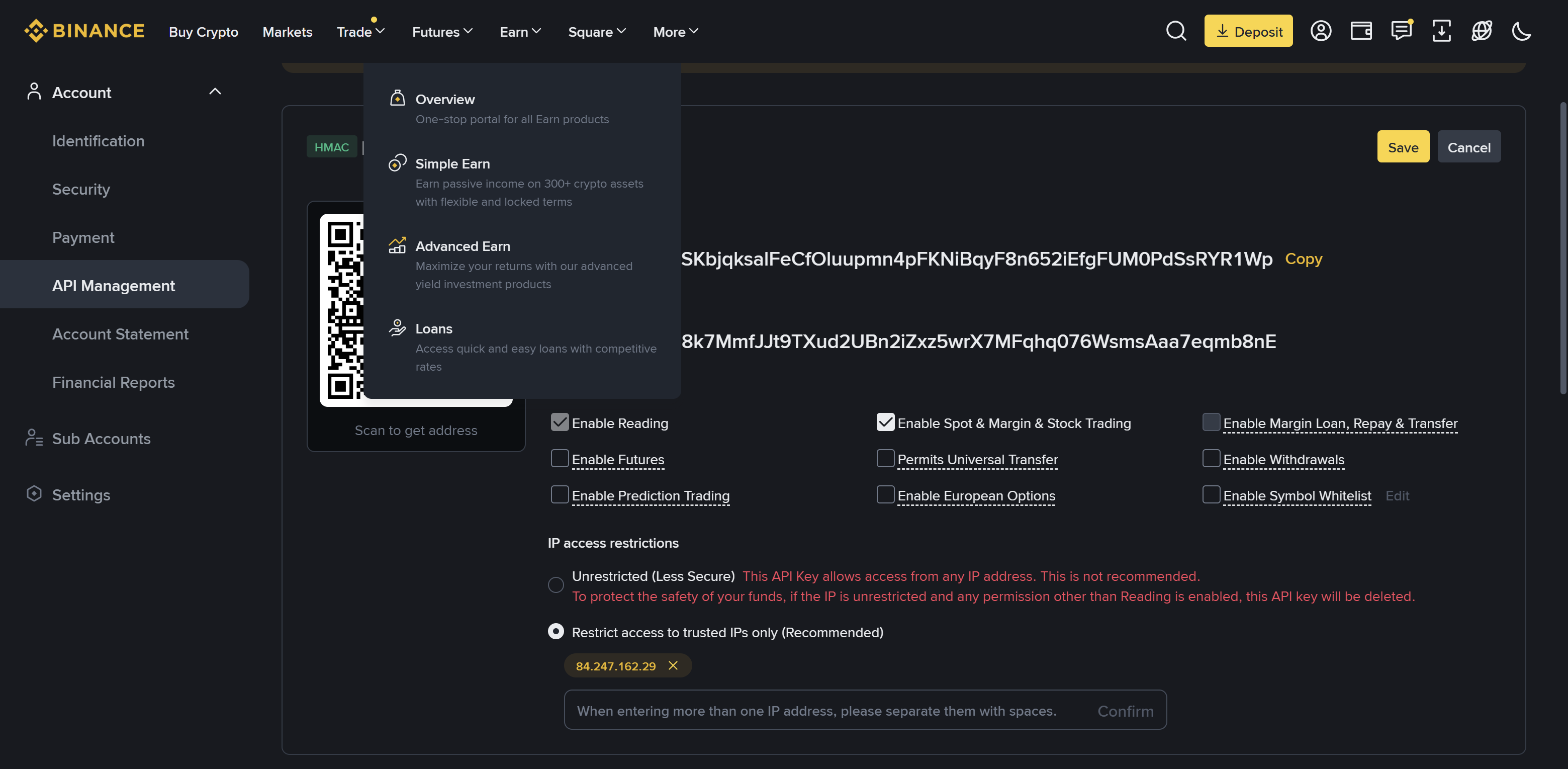This screenshot has height=769, width=1568.
Task: Click the Overview bag icon
Action: 397,98
